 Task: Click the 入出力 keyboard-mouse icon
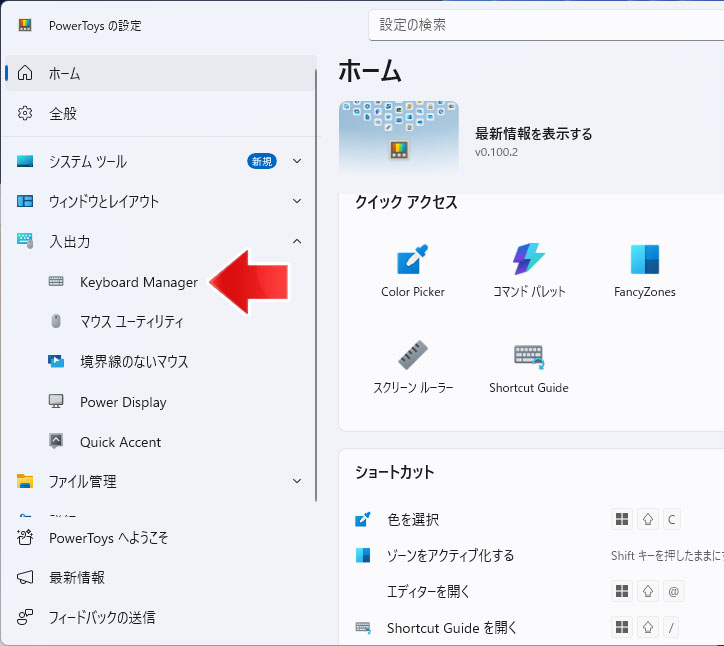click(x=25, y=241)
